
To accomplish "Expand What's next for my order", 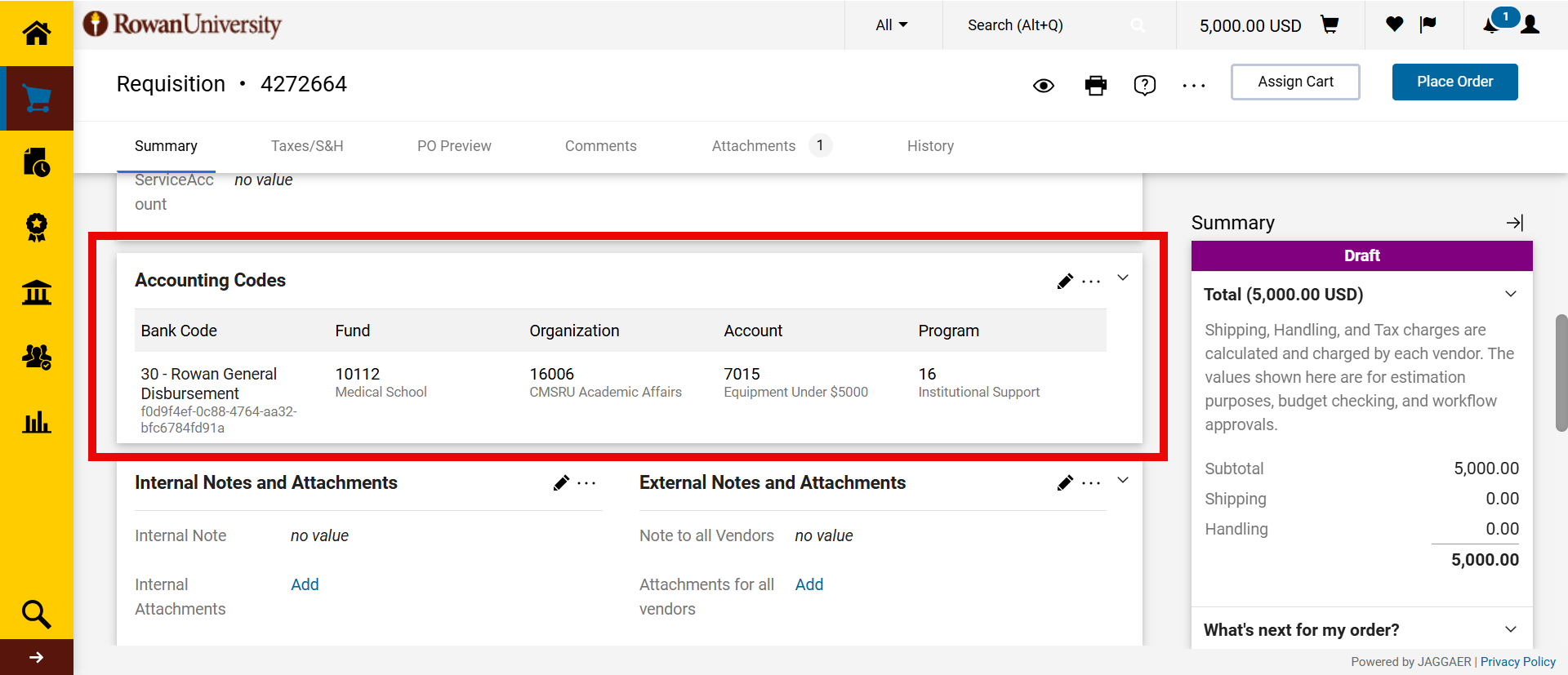I will (x=1510, y=629).
